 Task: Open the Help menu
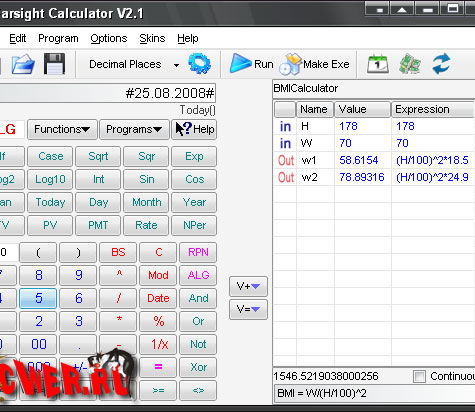pos(188,38)
